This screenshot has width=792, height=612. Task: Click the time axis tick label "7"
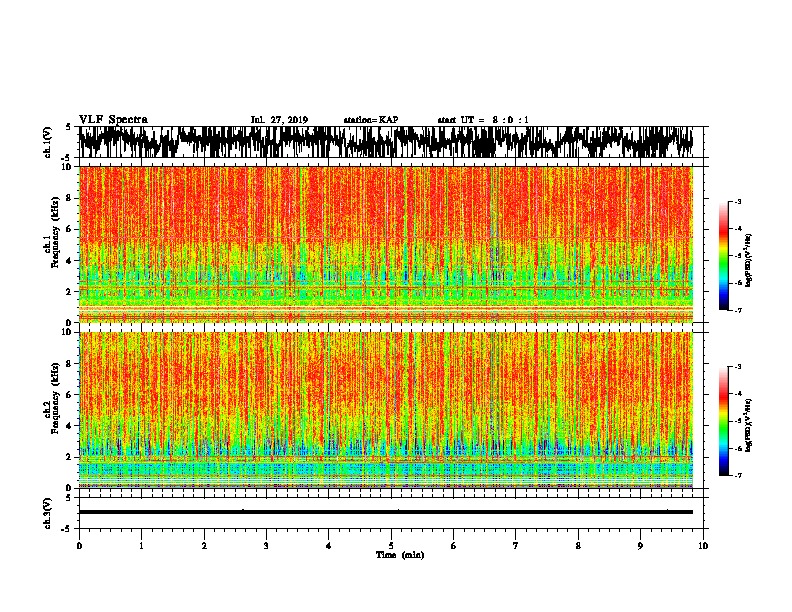coord(516,546)
